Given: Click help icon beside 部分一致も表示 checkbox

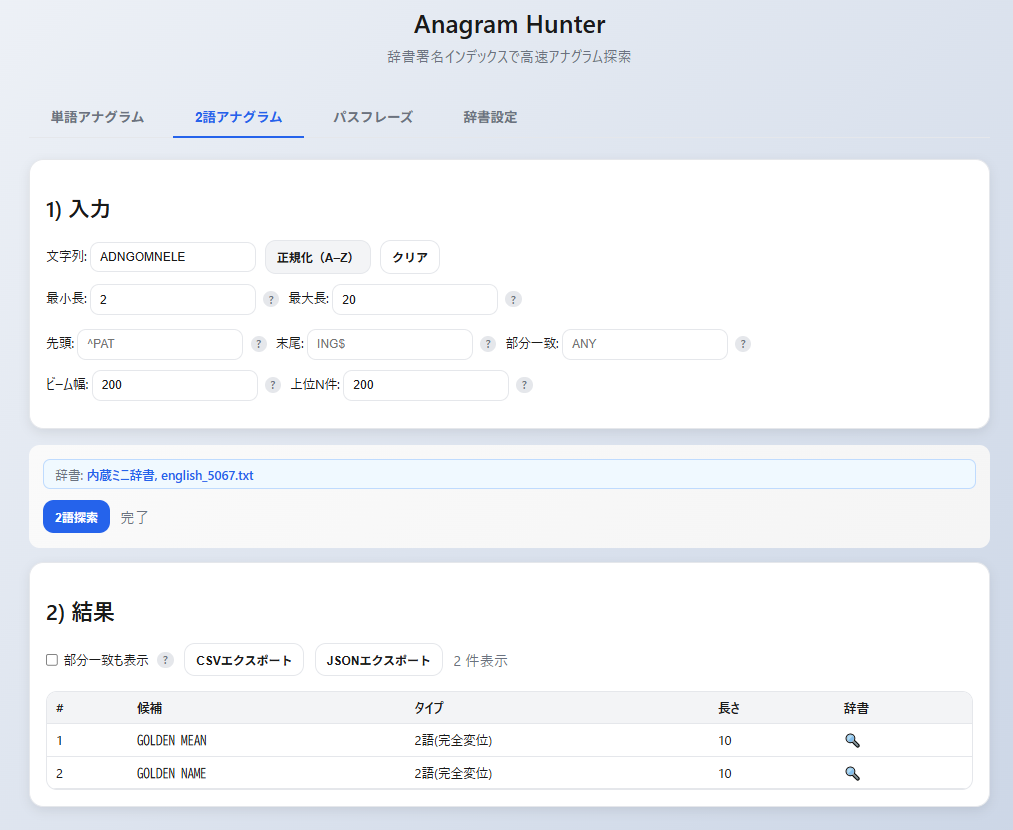Looking at the screenshot, I should [x=166, y=660].
